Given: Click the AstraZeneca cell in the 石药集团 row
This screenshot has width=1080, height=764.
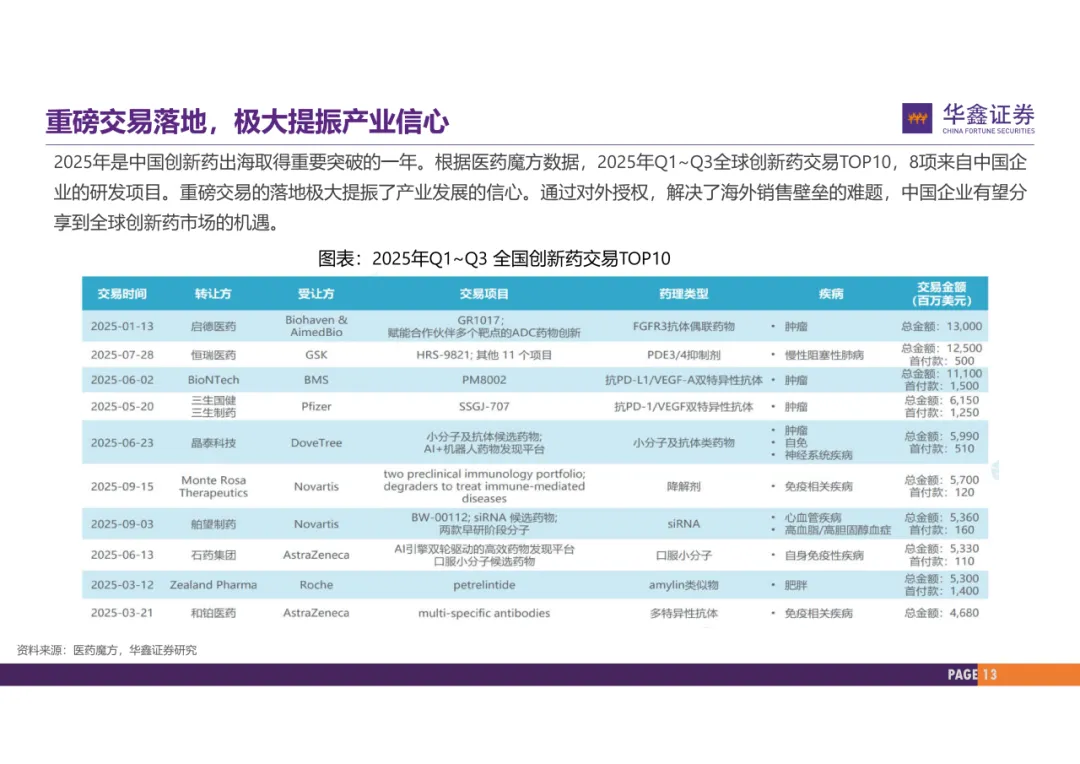Looking at the screenshot, I should tap(316, 555).
